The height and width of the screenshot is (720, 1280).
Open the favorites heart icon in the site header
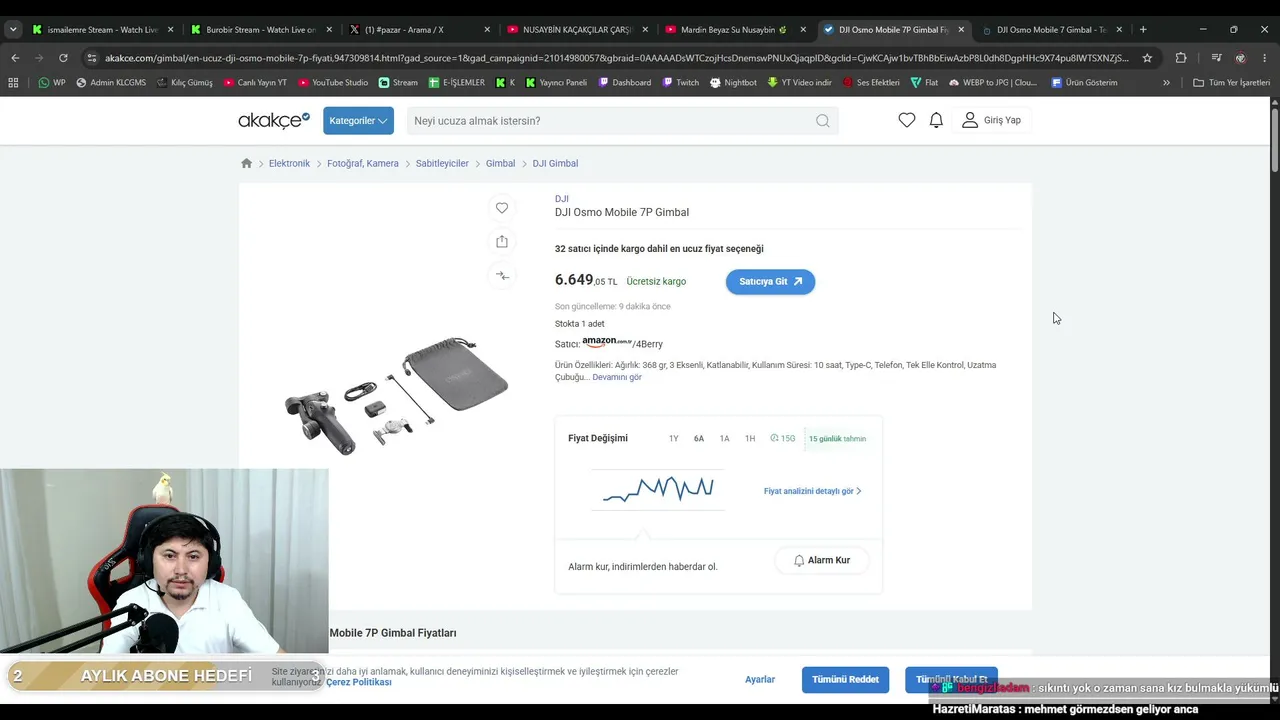pyautogui.click(x=907, y=120)
